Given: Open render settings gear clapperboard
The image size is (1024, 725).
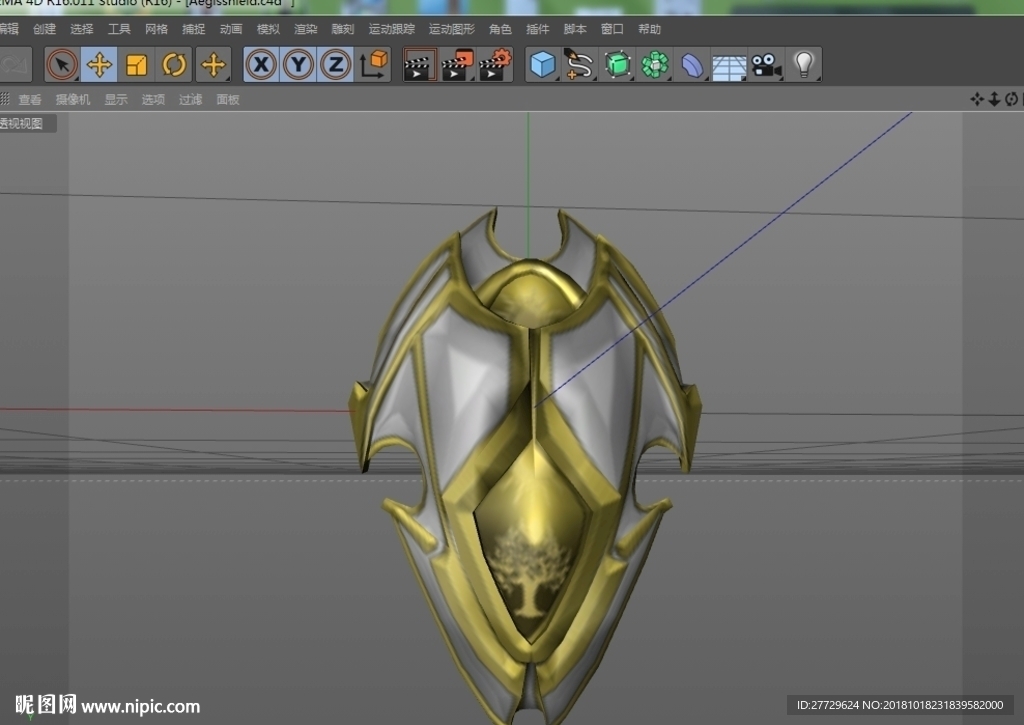Looking at the screenshot, I should pos(495,65).
